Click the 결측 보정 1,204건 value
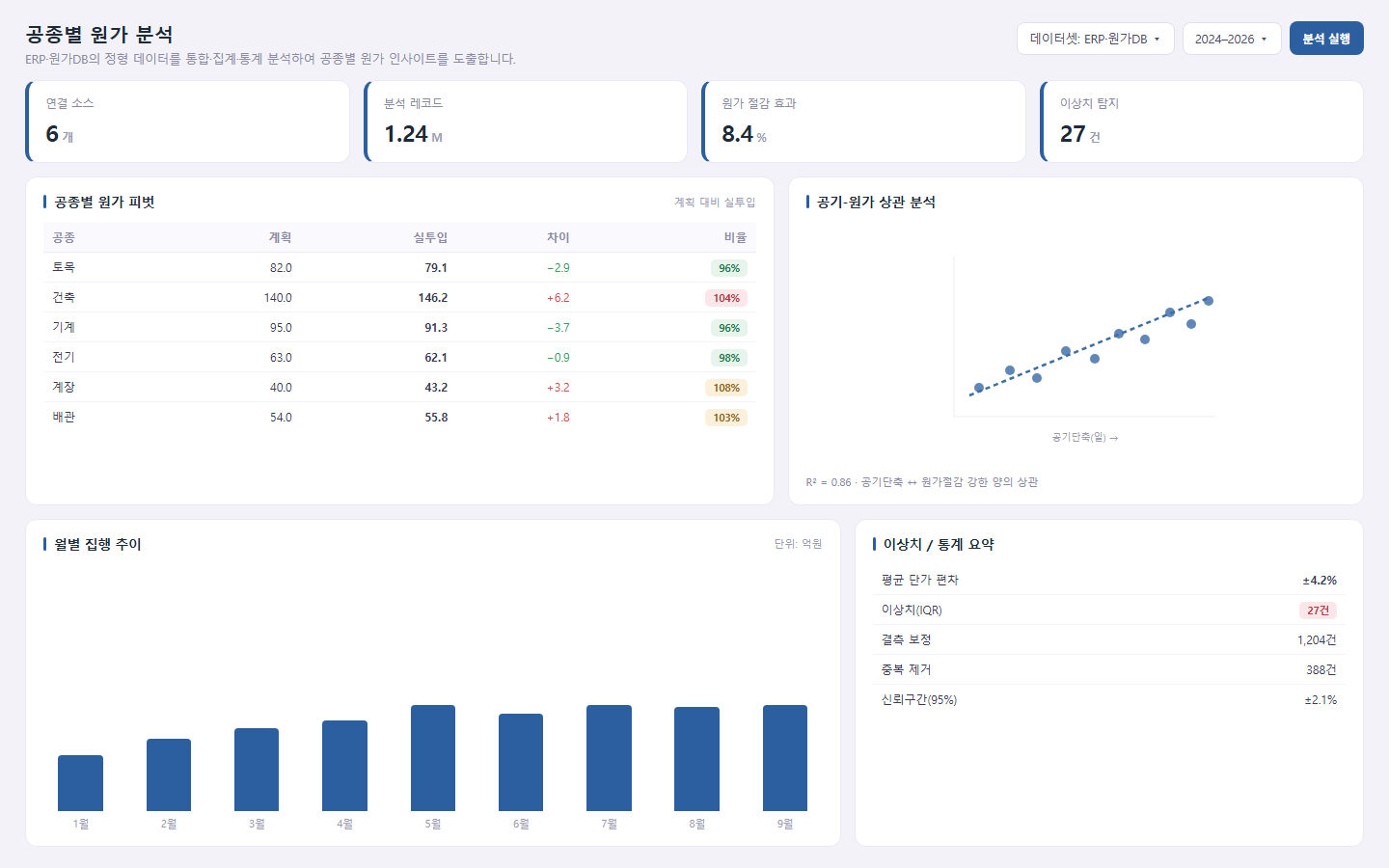The width and height of the screenshot is (1389, 868). (1317, 640)
